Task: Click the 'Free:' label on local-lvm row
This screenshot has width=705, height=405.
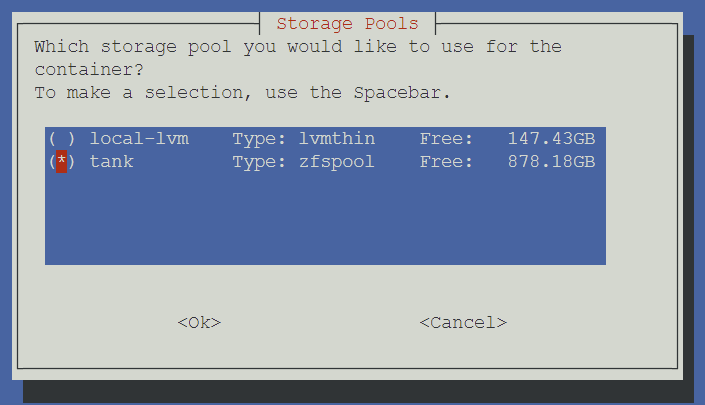Action: pyautogui.click(x=446, y=139)
